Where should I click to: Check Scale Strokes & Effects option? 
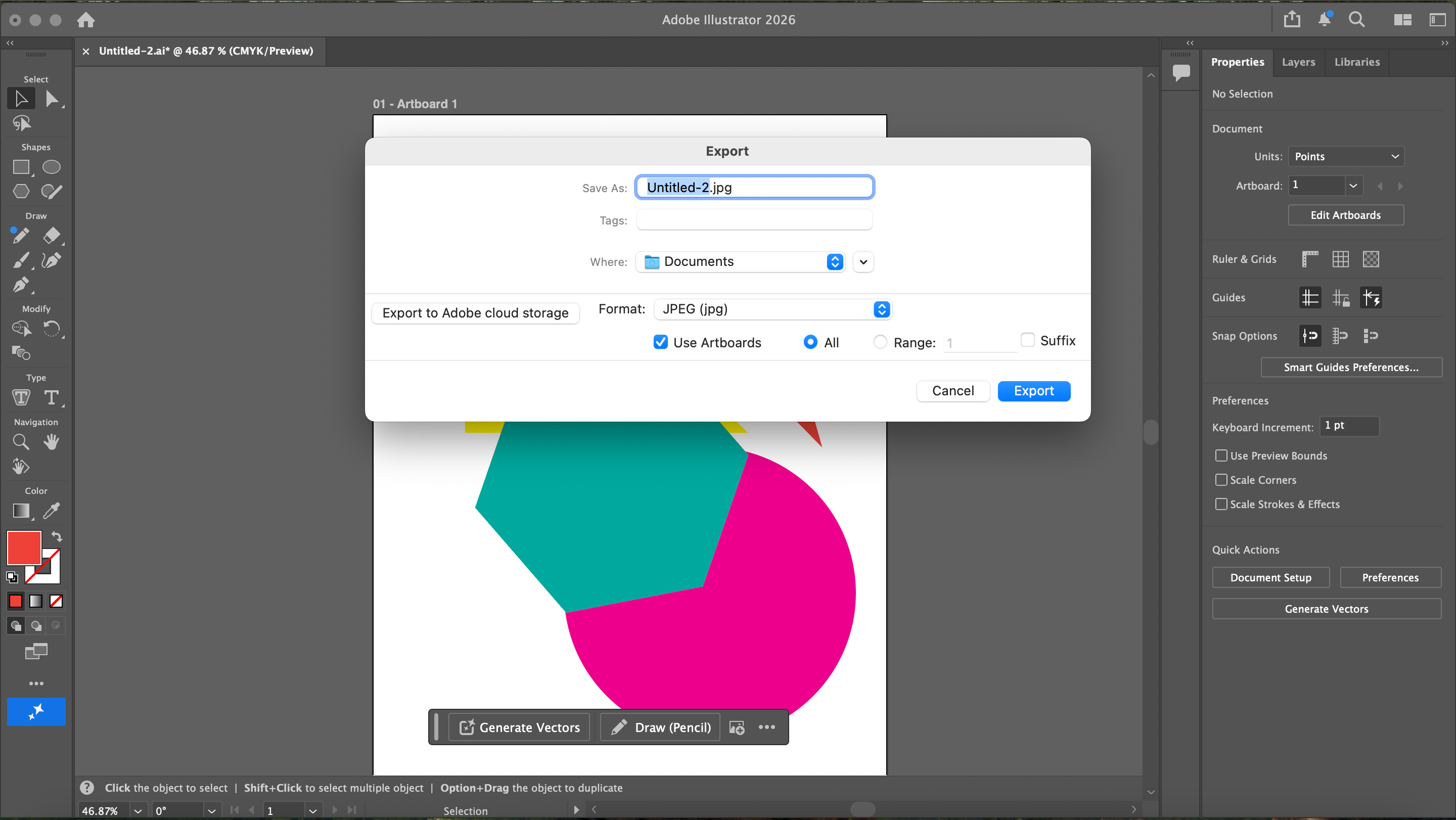tap(1221, 504)
